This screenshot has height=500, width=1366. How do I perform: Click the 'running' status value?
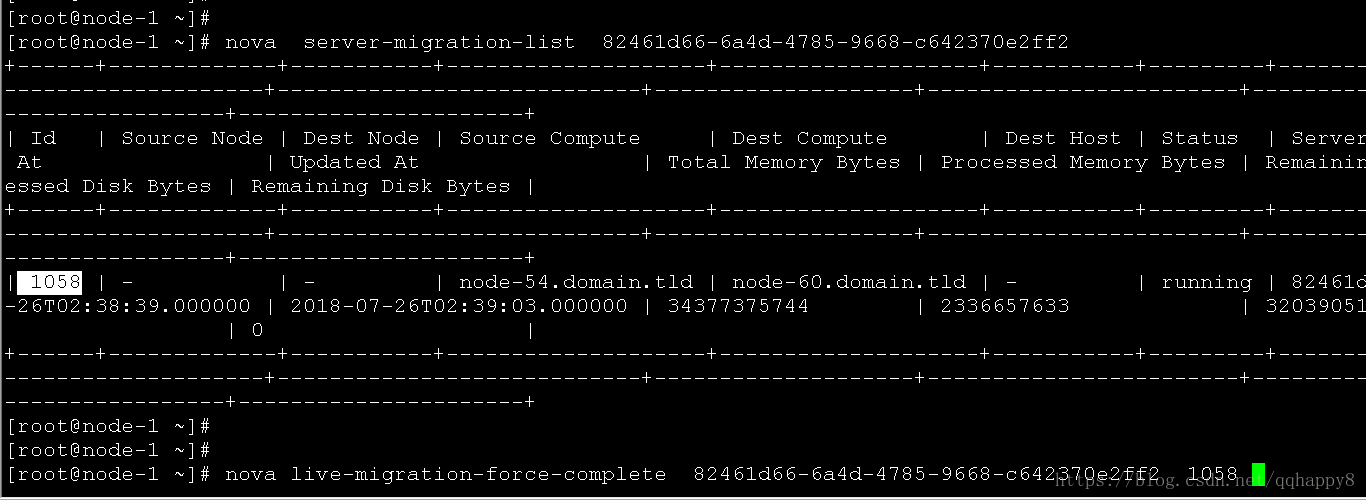(x=1206, y=282)
